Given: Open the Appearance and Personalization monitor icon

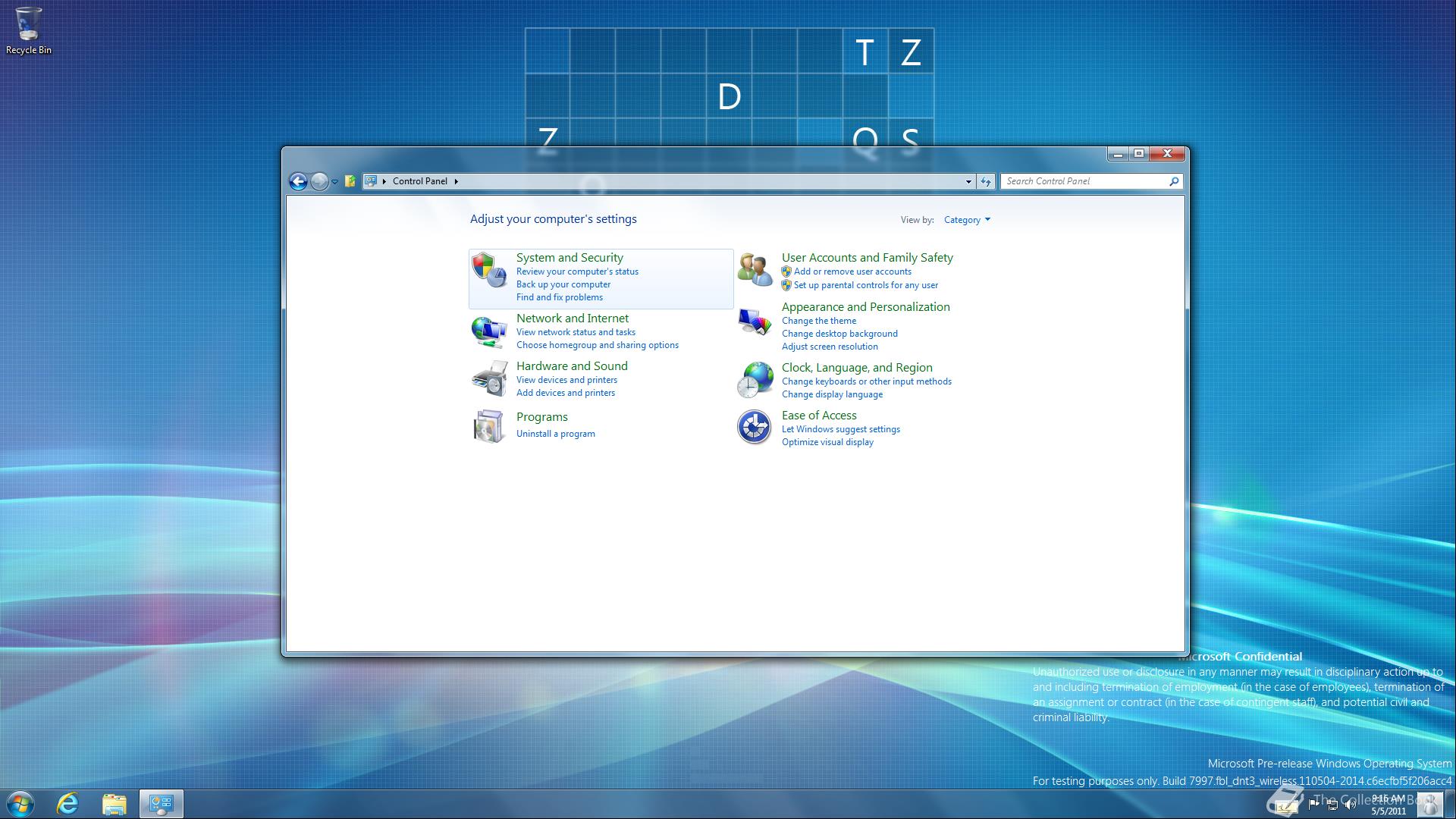Looking at the screenshot, I should [x=755, y=322].
